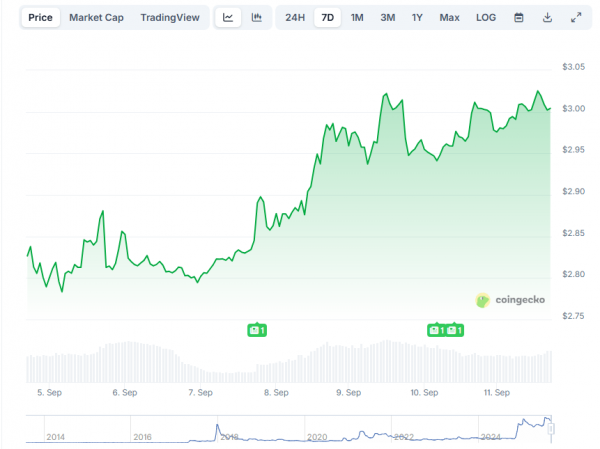Select the 24H time range
The image size is (600, 449).
[295, 18]
